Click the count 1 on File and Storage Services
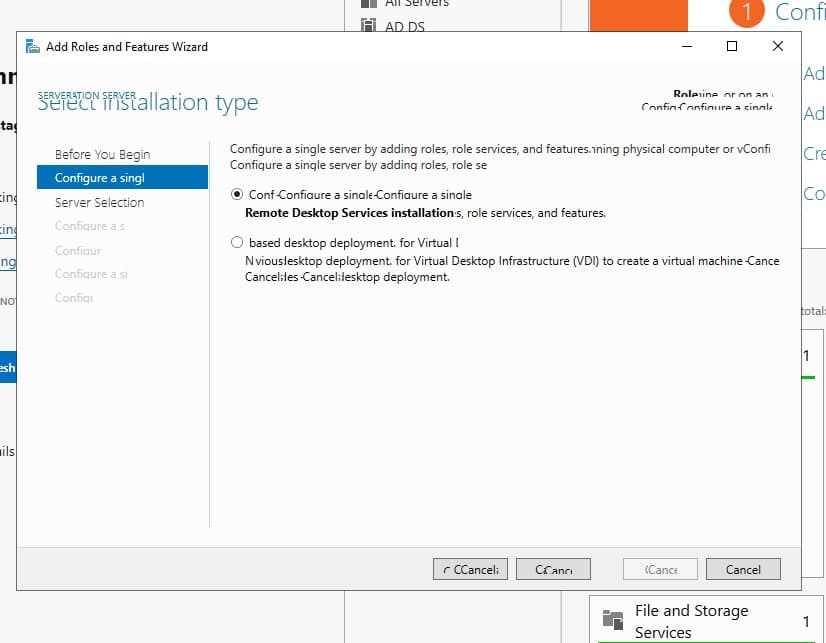Image resolution: width=826 pixels, height=643 pixels. pos(806,622)
